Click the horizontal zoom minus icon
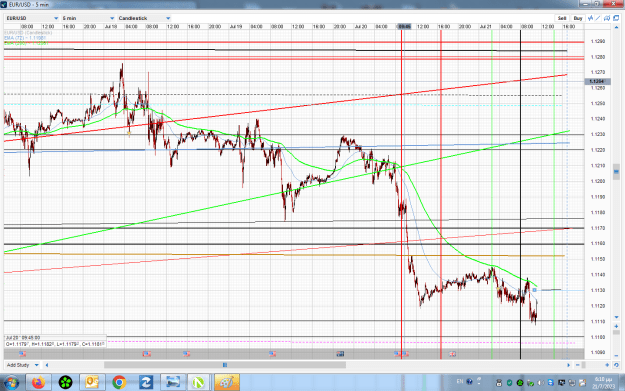625x391 pixels. point(578,365)
